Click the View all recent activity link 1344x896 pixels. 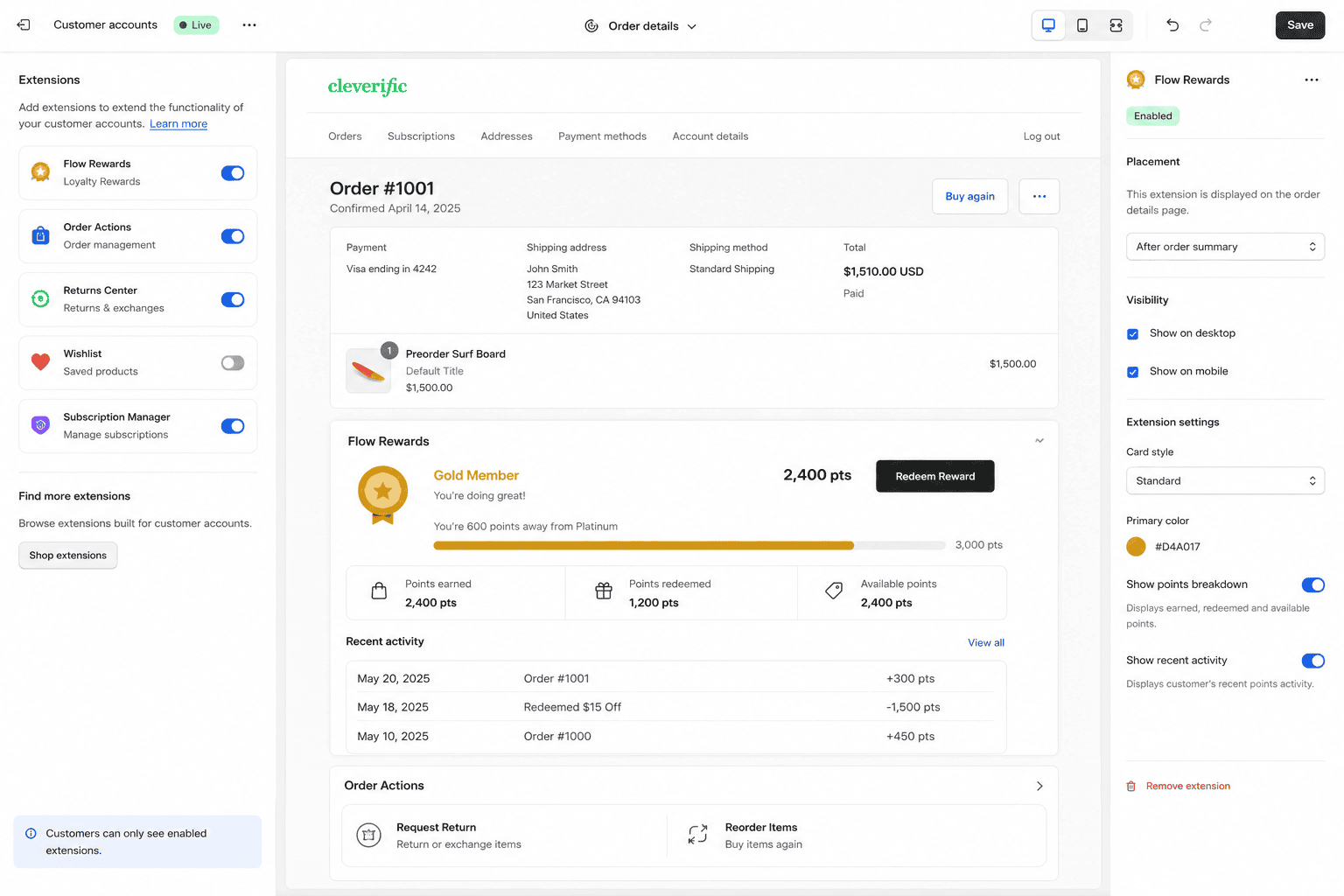click(x=985, y=643)
